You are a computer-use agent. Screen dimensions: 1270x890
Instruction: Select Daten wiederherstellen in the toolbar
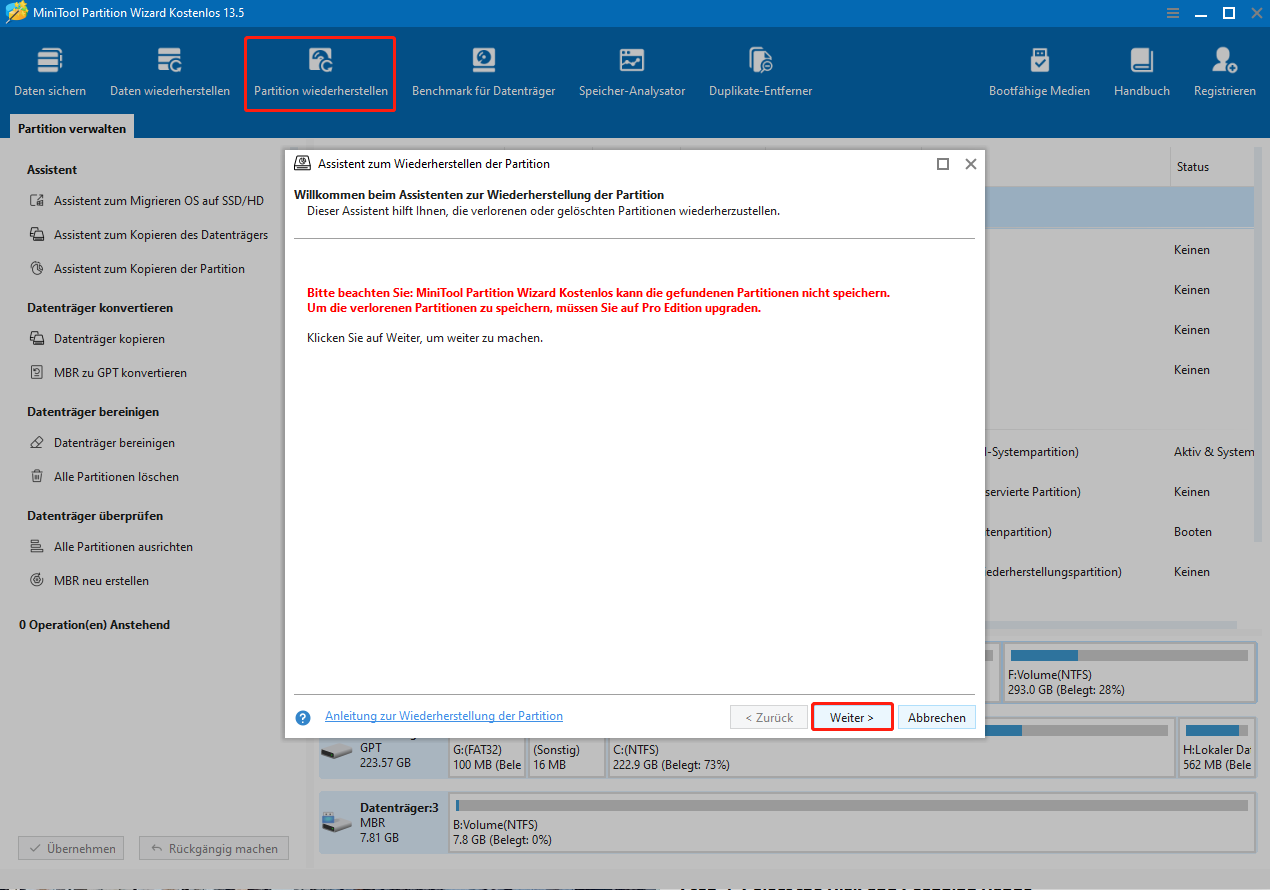pos(169,68)
